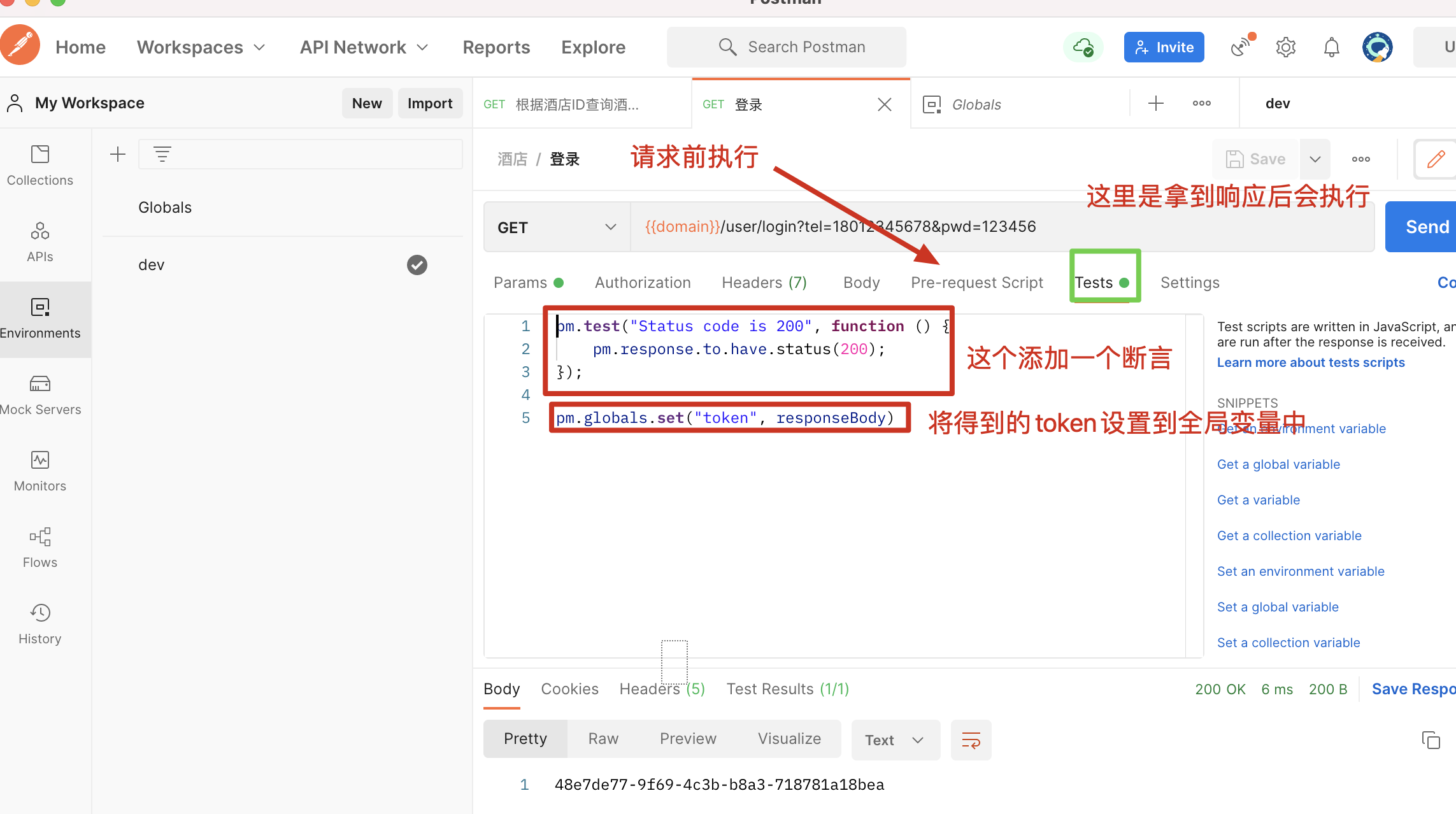1456x814 pixels.
Task: Click the Send button
Action: pos(1422,227)
